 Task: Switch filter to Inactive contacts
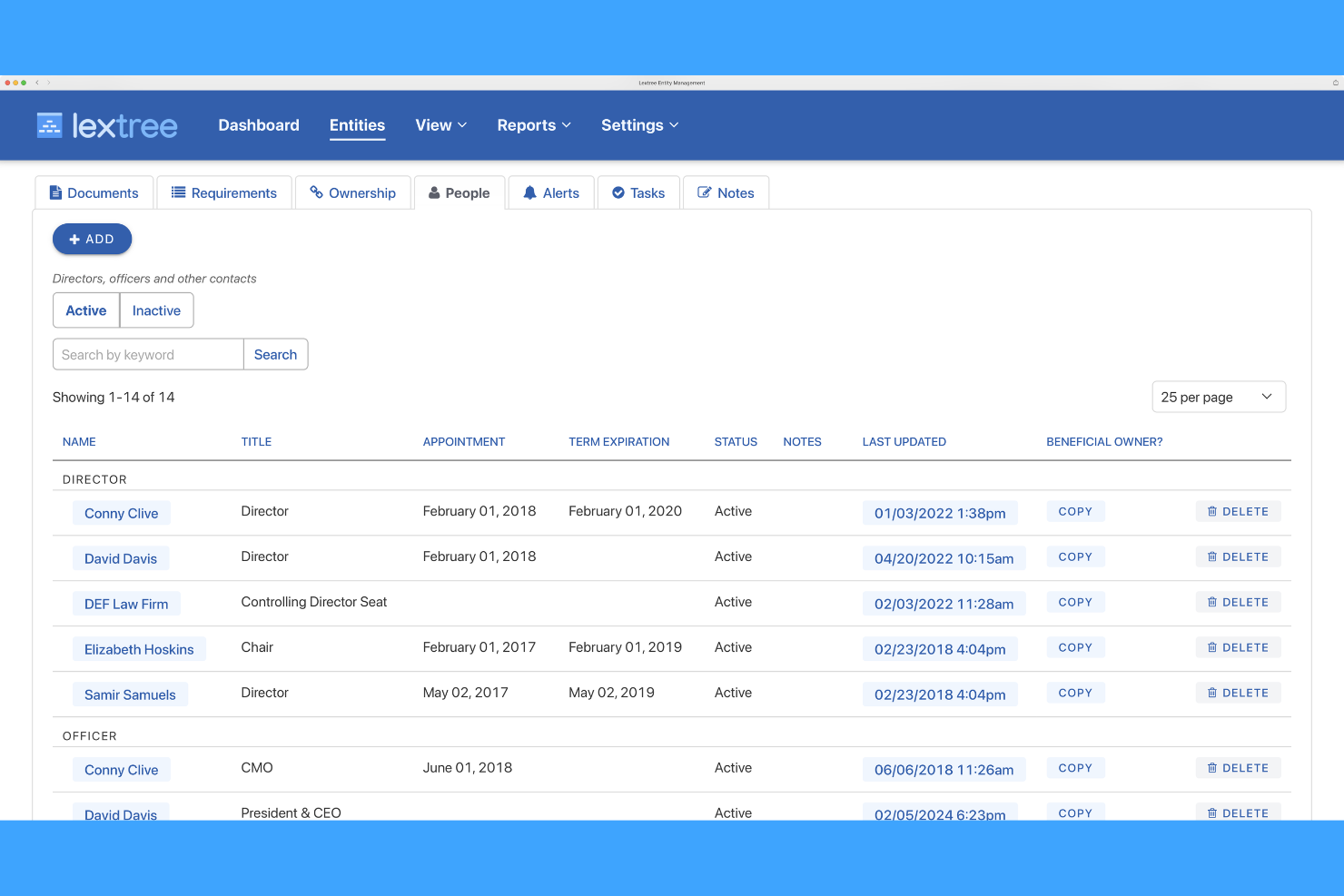pyautogui.click(x=156, y=310)
